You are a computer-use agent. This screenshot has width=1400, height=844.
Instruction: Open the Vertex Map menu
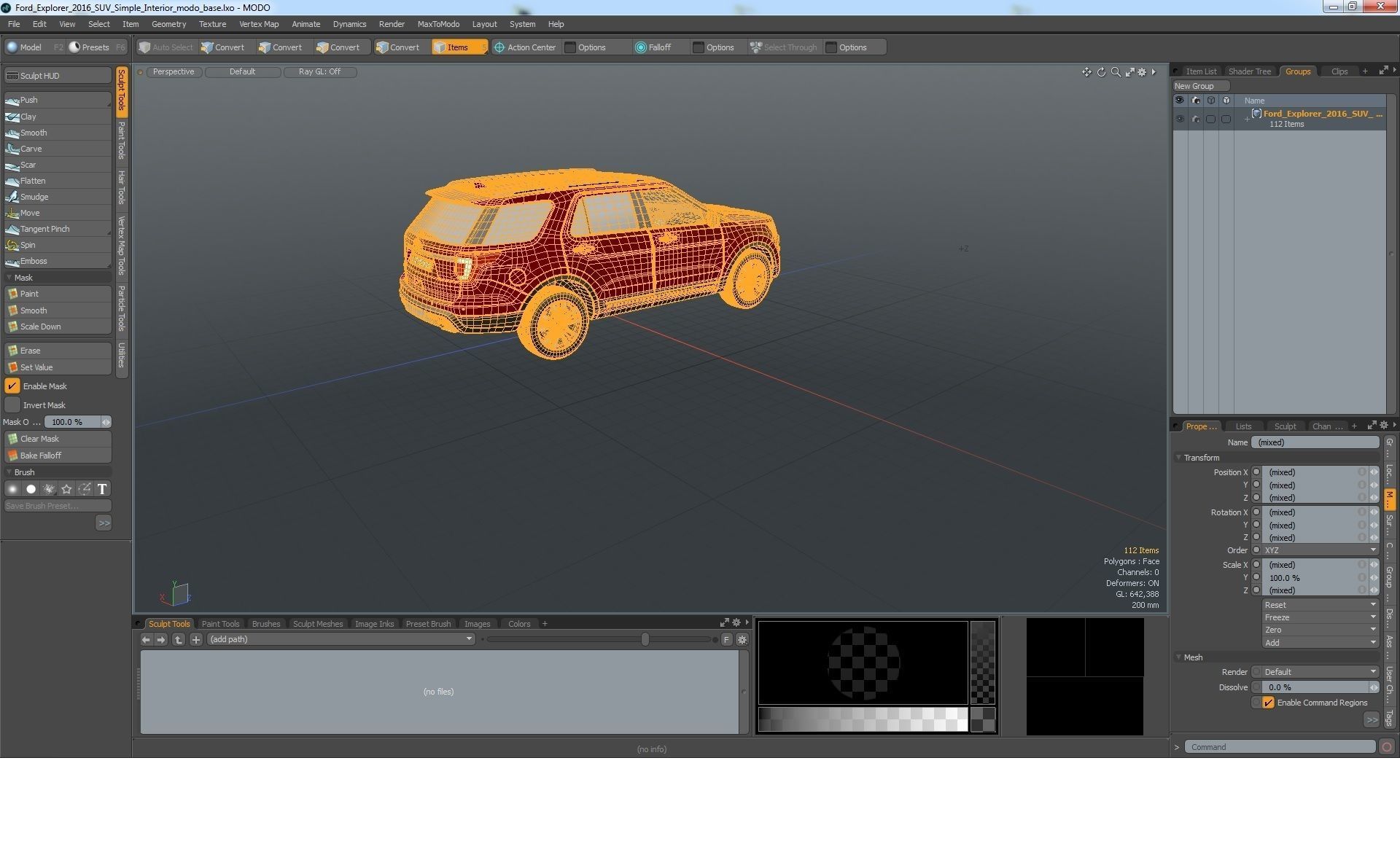(x=259, y=24)
